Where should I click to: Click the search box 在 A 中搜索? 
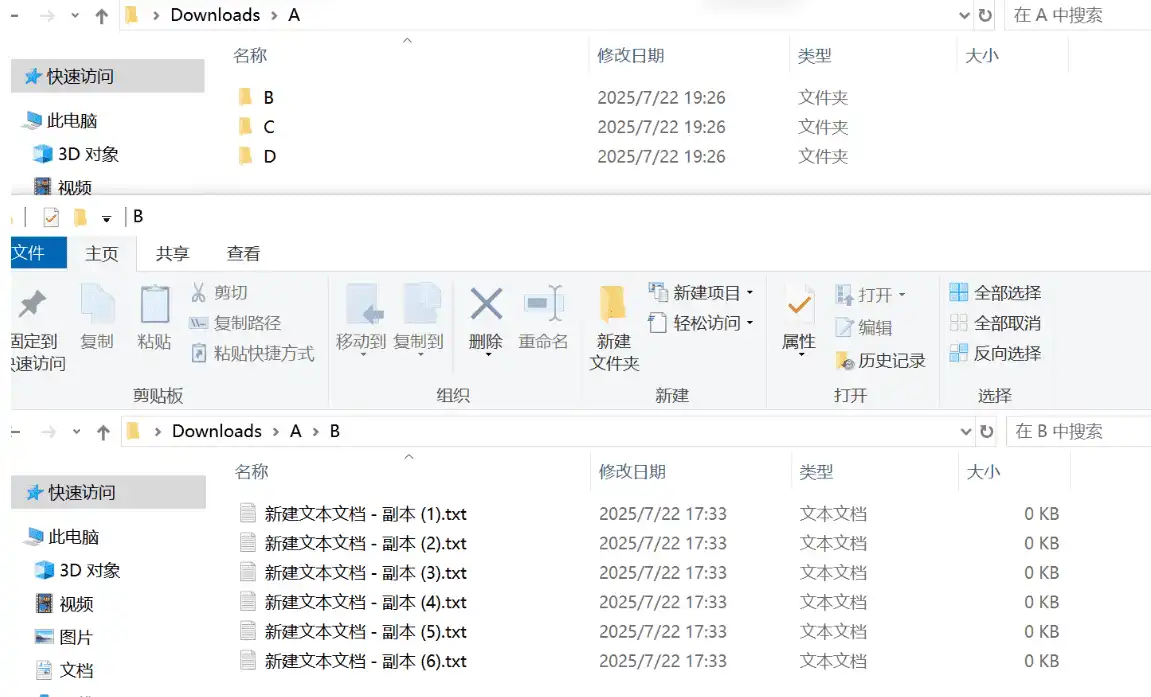point(1077,15)
